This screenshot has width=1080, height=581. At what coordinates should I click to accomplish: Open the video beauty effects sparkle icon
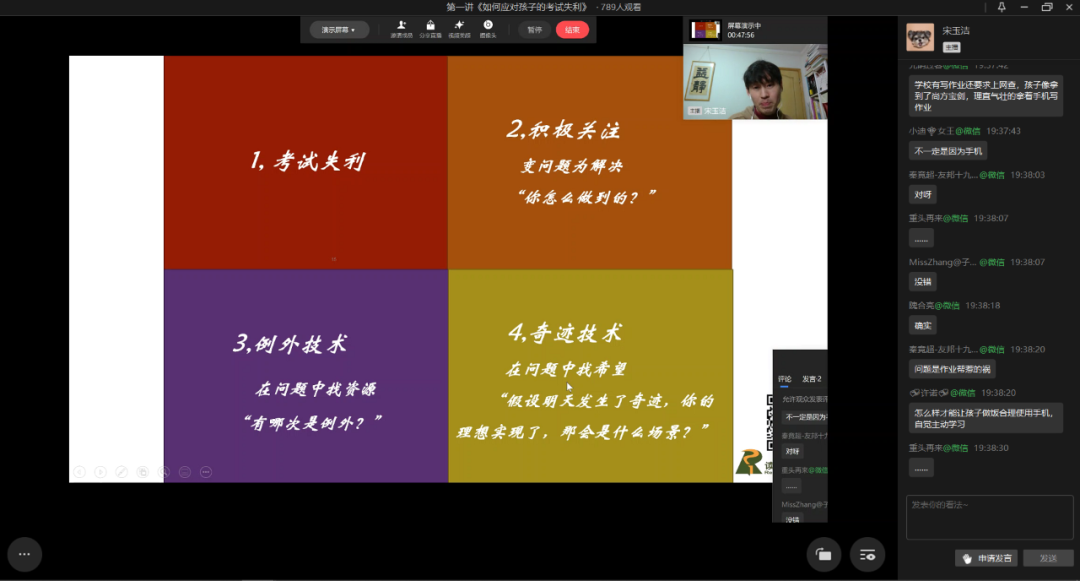coord(459,28)
